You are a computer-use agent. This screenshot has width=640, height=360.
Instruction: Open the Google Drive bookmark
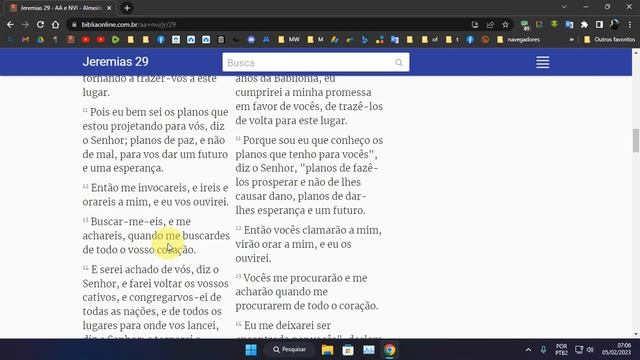tap(40, 40)
